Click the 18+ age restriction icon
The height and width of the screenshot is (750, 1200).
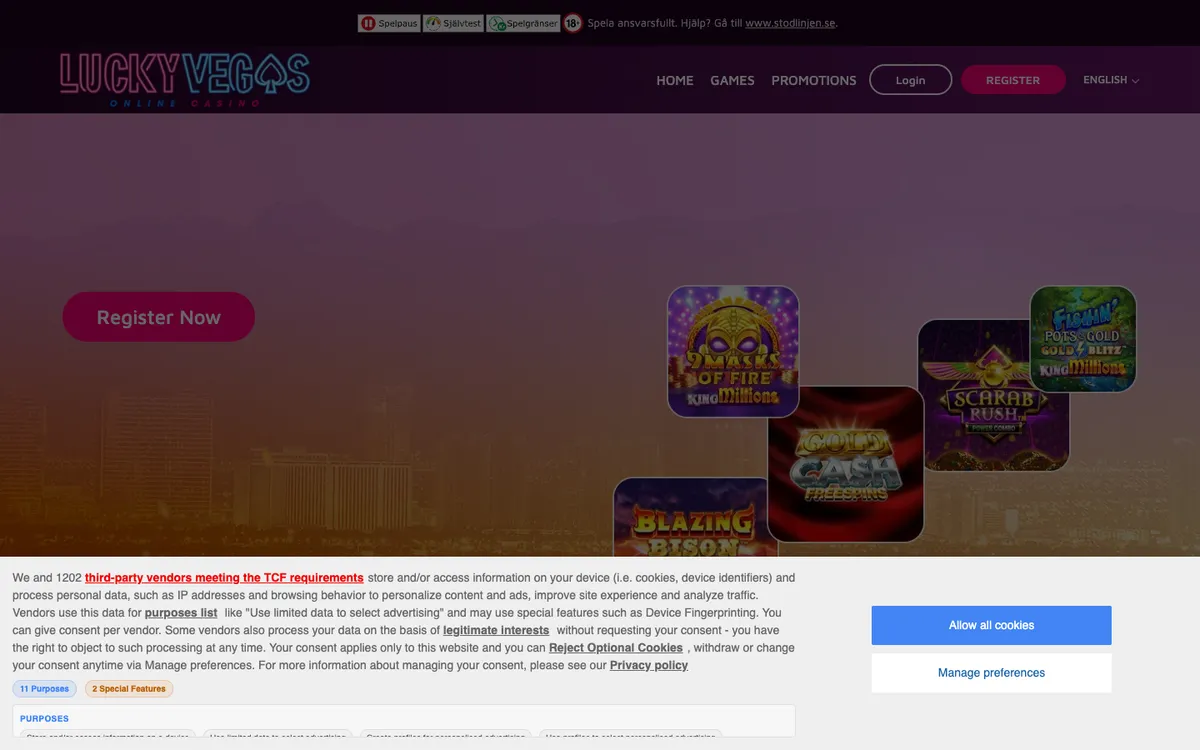[572, 23]
